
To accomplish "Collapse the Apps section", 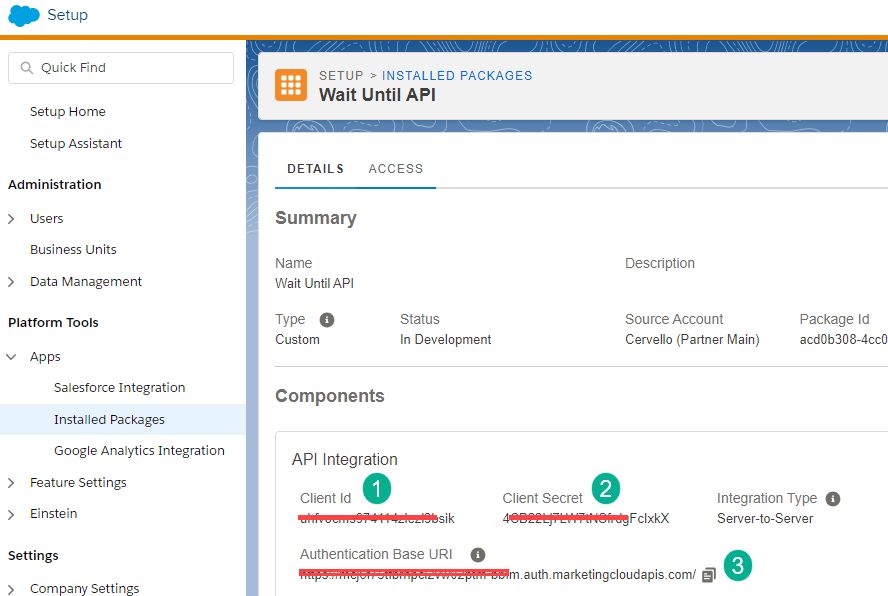I will (x=12, y=357).
